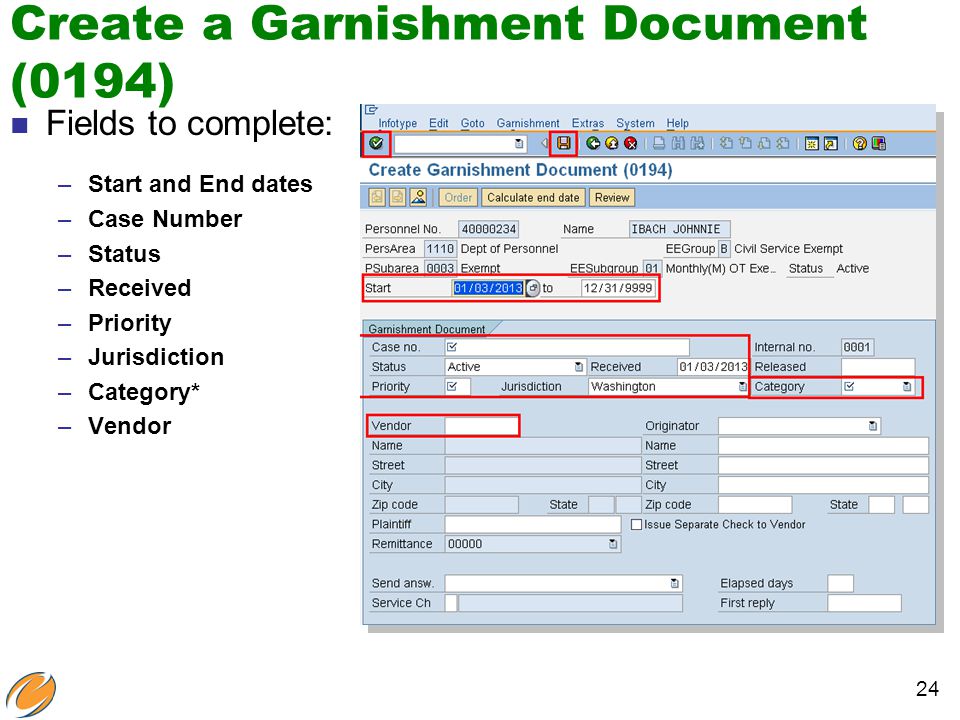
Task: Click the SAP window menu icon above Infotype
Action: (x=371, y=110)
